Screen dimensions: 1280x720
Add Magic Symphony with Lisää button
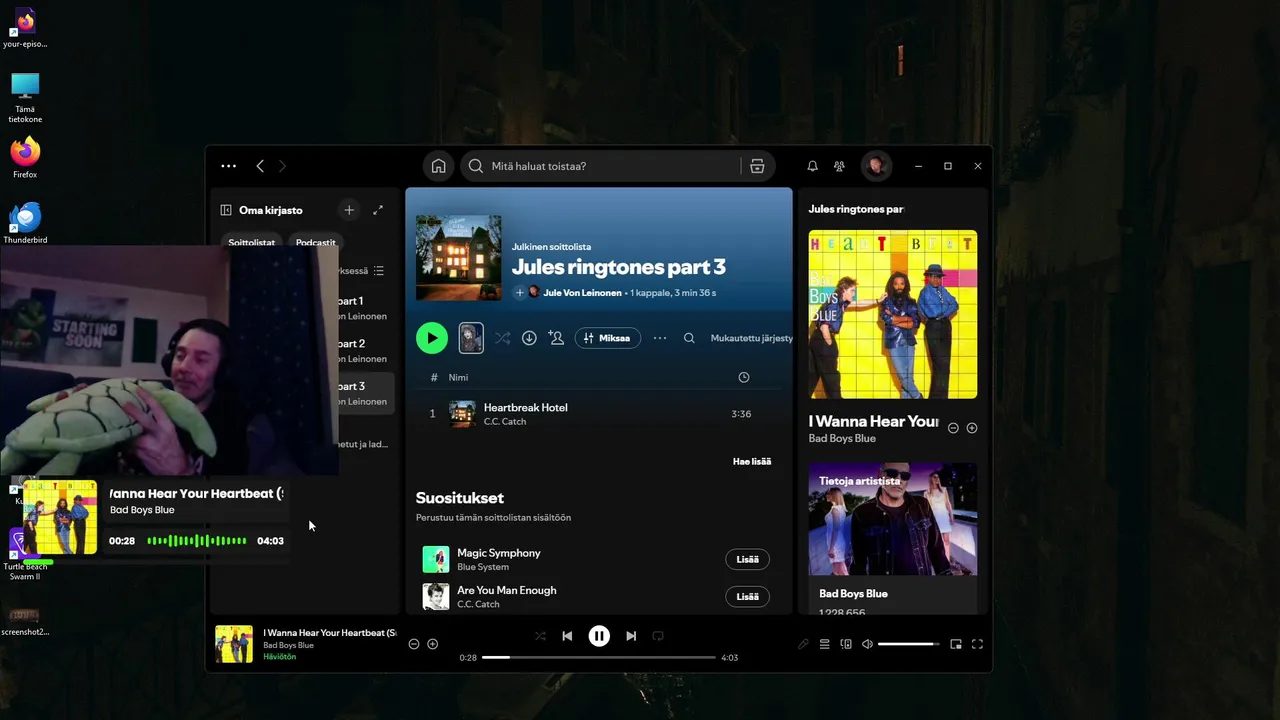(747, 559)
